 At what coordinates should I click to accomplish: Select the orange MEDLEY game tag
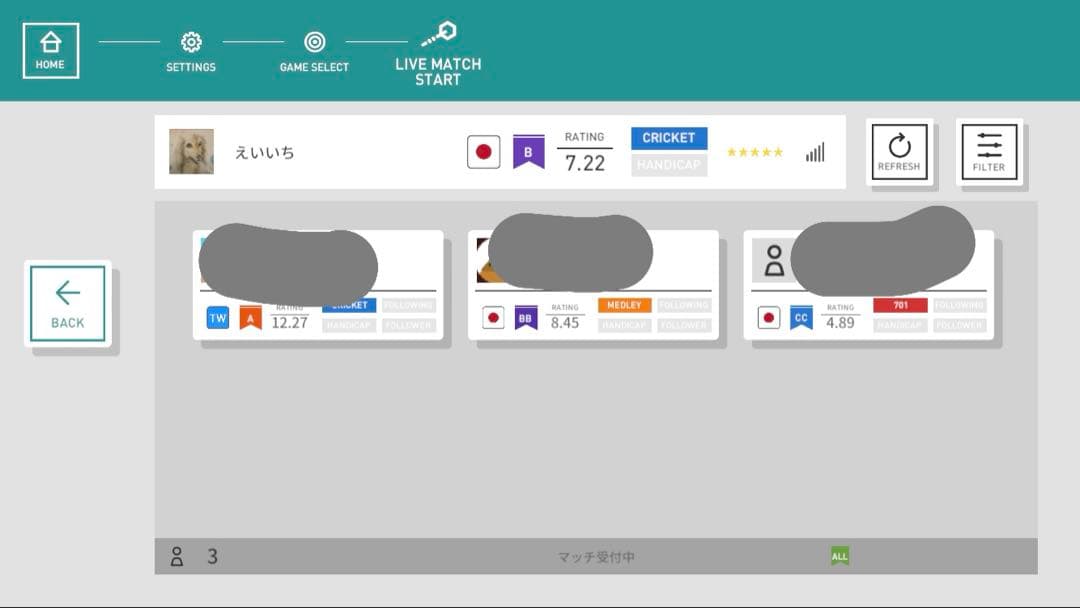[x=624, y=305]
